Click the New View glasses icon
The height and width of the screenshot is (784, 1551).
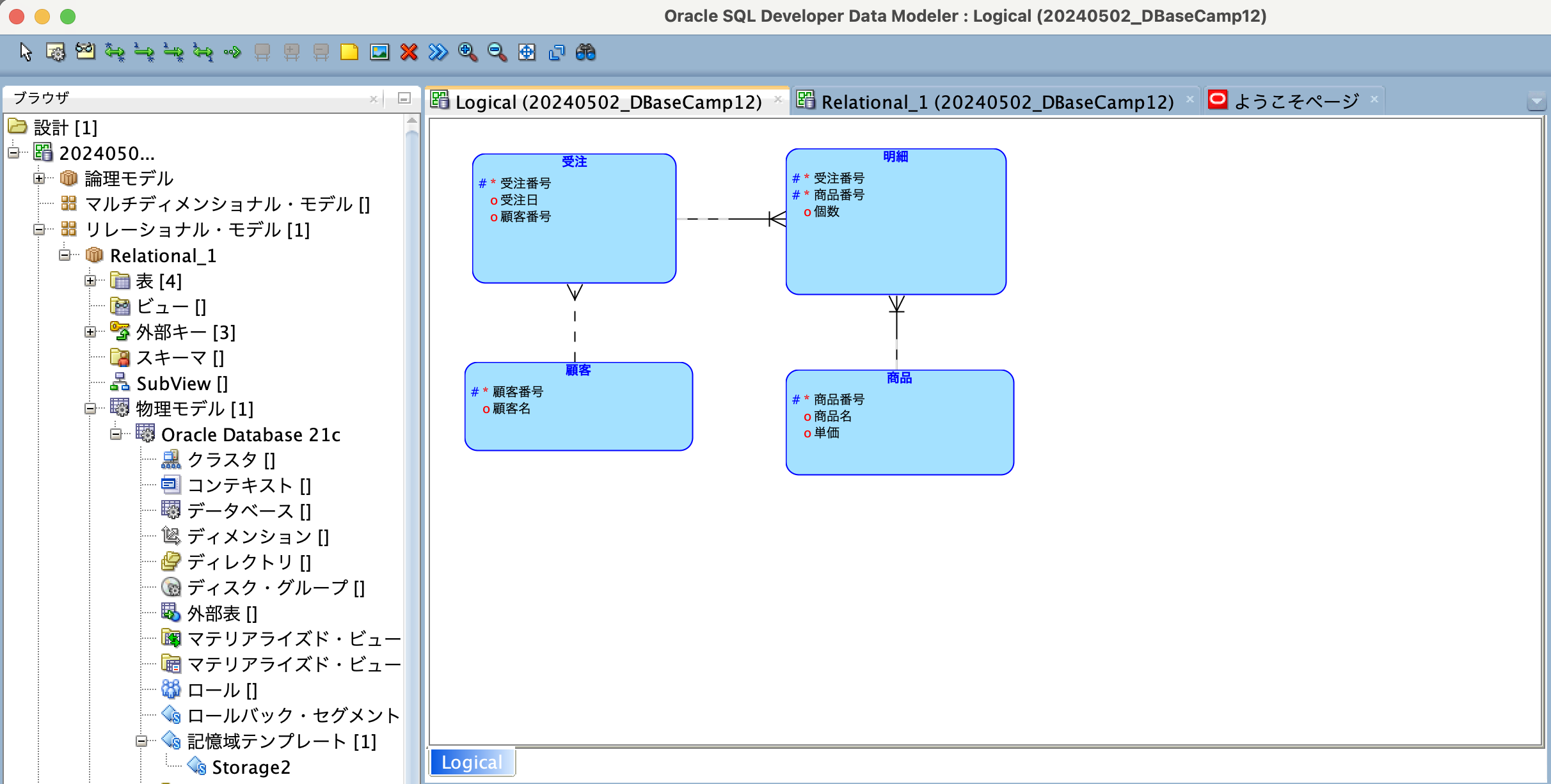coord(85,52)
